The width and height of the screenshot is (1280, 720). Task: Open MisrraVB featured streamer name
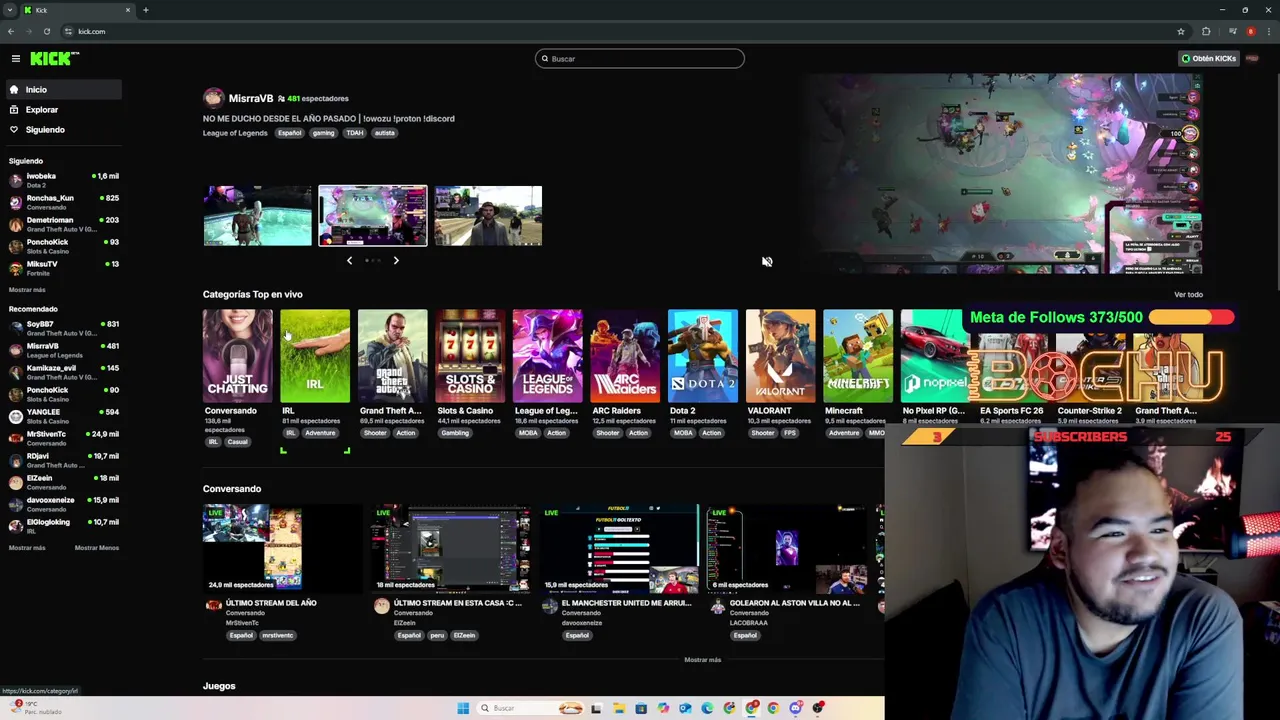250,98
